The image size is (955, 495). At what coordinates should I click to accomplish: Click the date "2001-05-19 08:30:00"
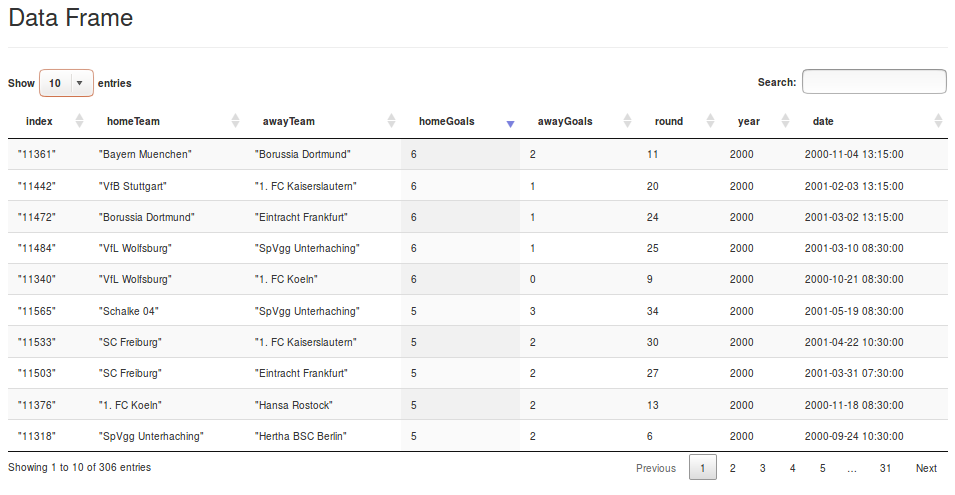[x=854, y=311]
